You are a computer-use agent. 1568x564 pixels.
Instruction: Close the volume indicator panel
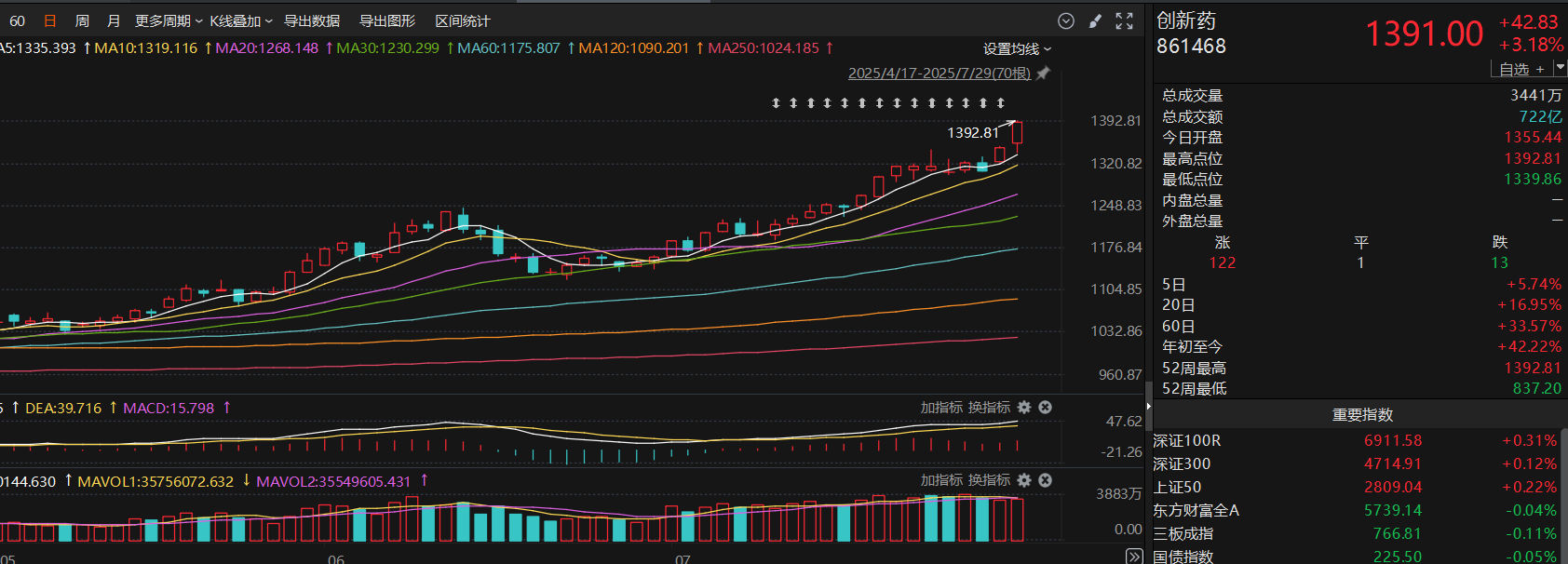click(x=1045, y=480)
